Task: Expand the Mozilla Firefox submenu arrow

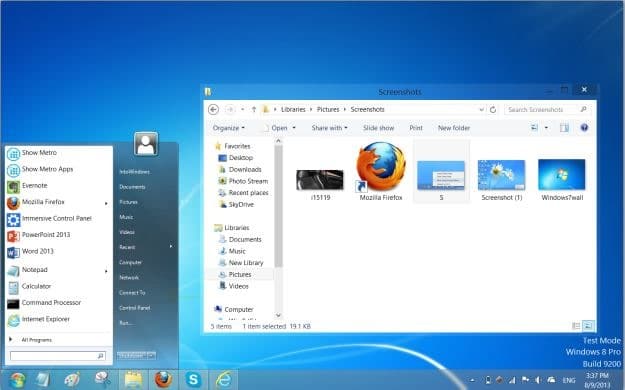Action: [x=106, y=203]
